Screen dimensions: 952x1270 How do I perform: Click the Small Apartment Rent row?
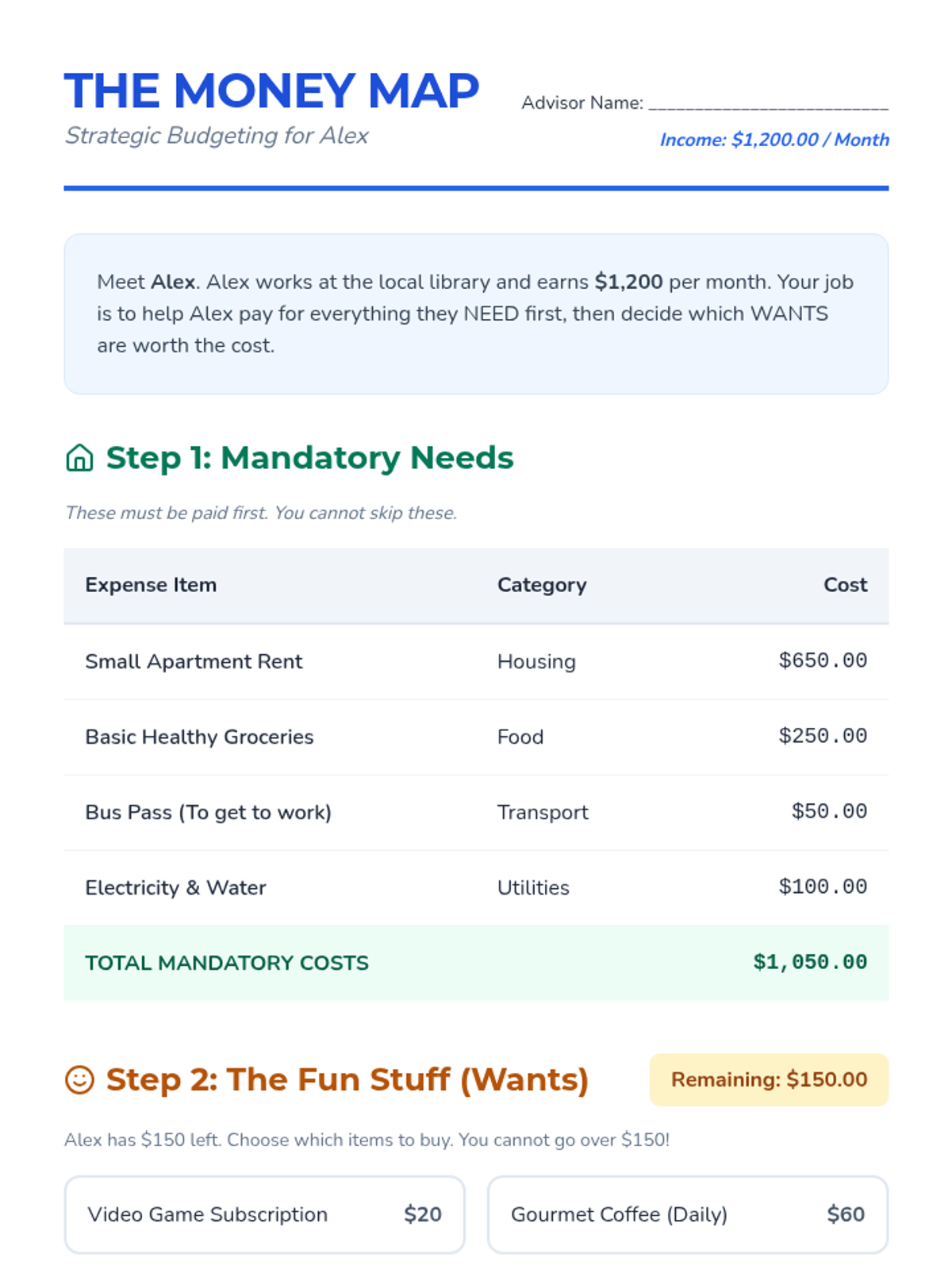pyautogui.click(x=194, y=661)
